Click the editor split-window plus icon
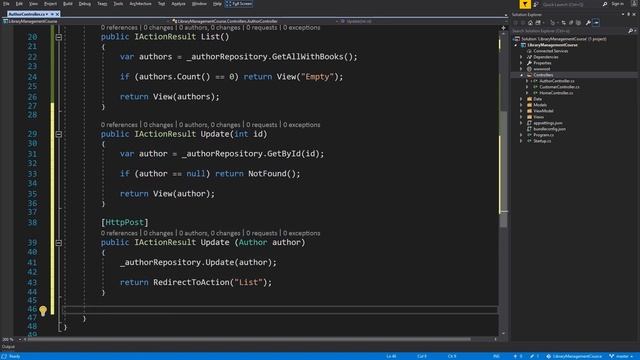Screen dimensions: 640x360 (503, 28)
